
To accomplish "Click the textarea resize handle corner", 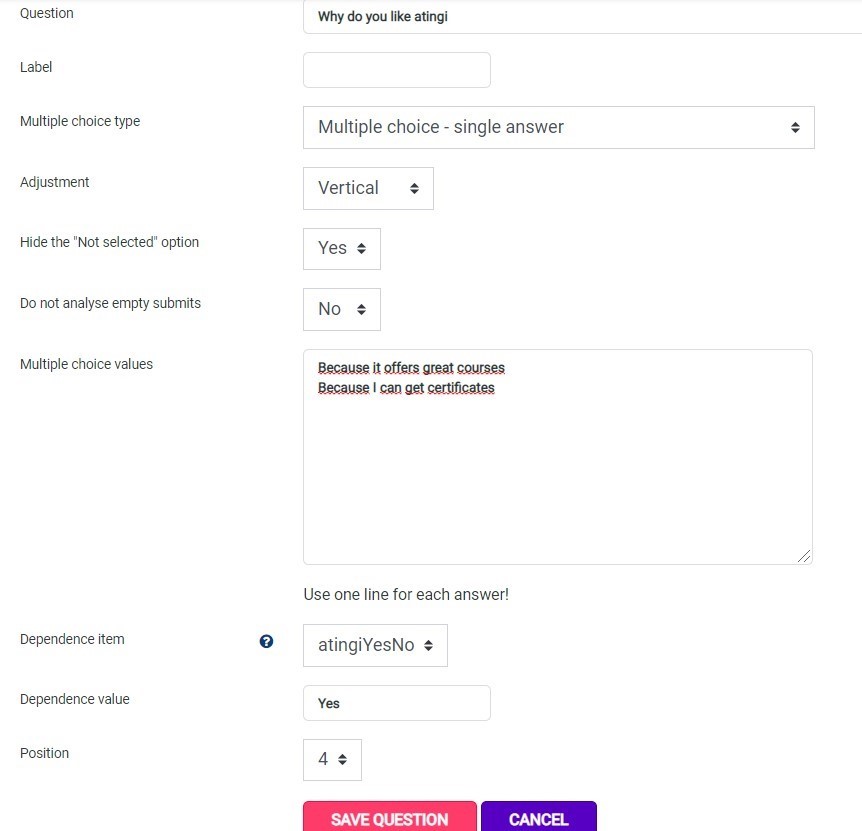I will pyautogui.click(x=804, y=556).
